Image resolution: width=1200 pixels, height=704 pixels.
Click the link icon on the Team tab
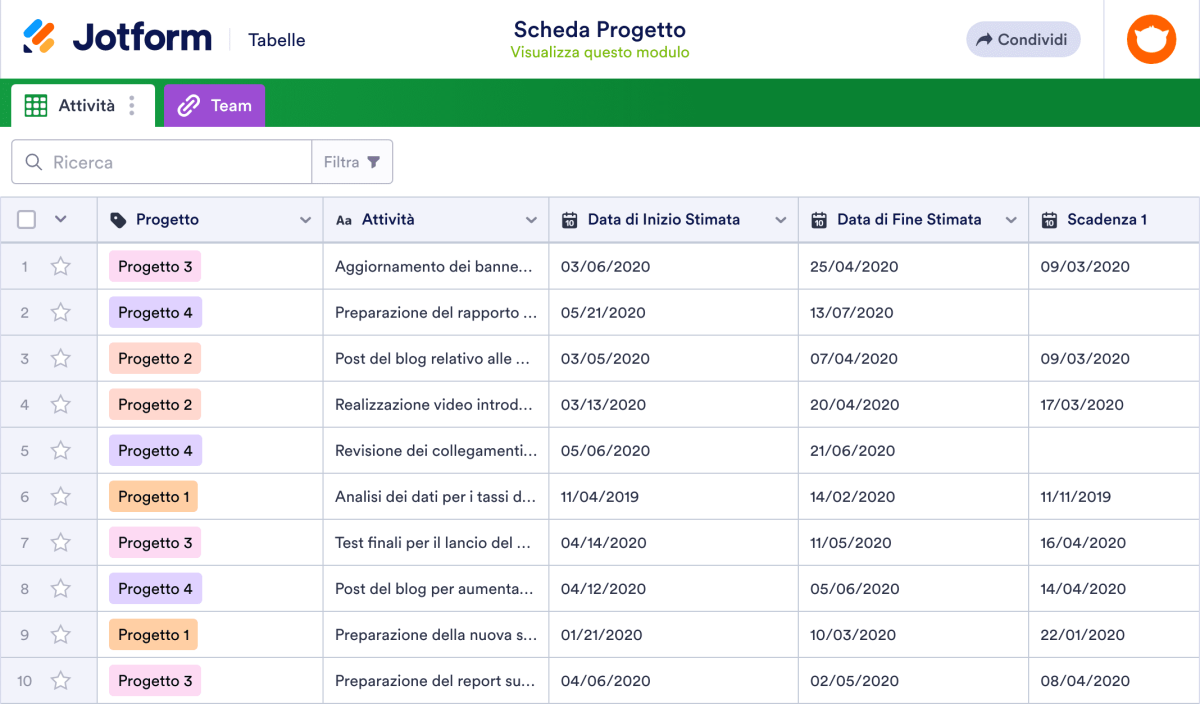coord(186,105)
